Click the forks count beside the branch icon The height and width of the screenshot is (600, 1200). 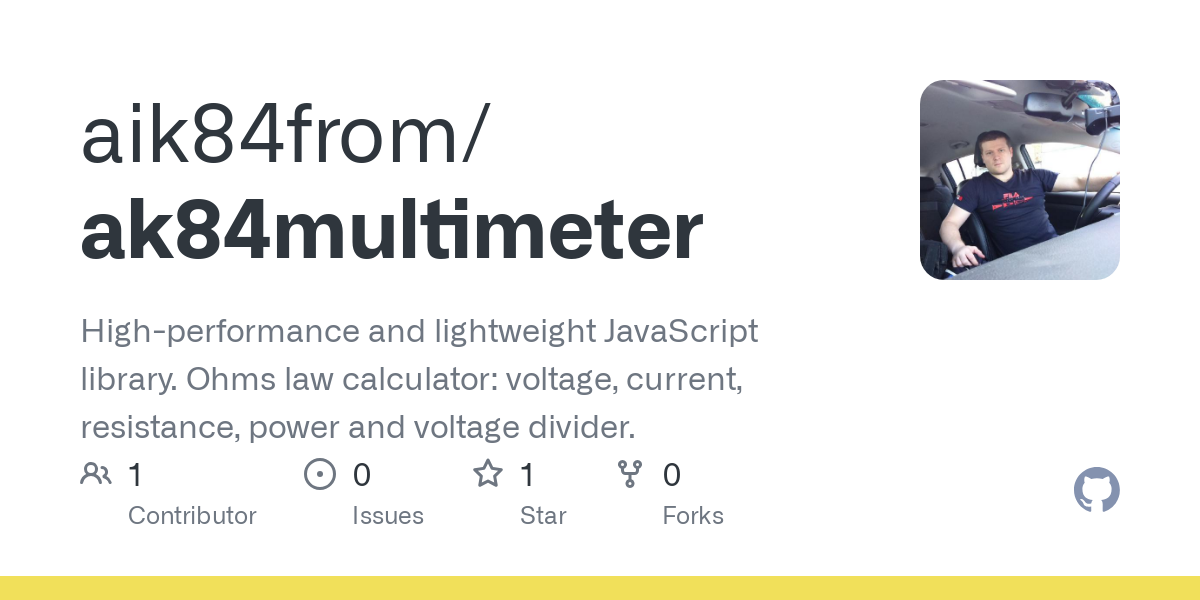pyautogui.click(x=672, y=475)
